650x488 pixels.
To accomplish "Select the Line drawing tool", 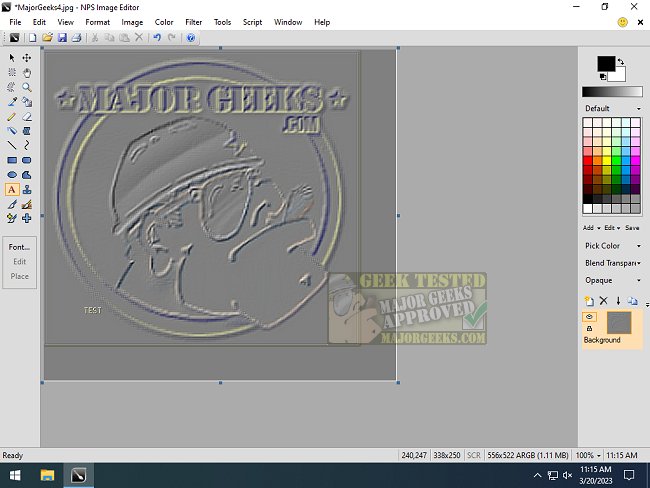I will pyautogui.click(x=12, y=146).
